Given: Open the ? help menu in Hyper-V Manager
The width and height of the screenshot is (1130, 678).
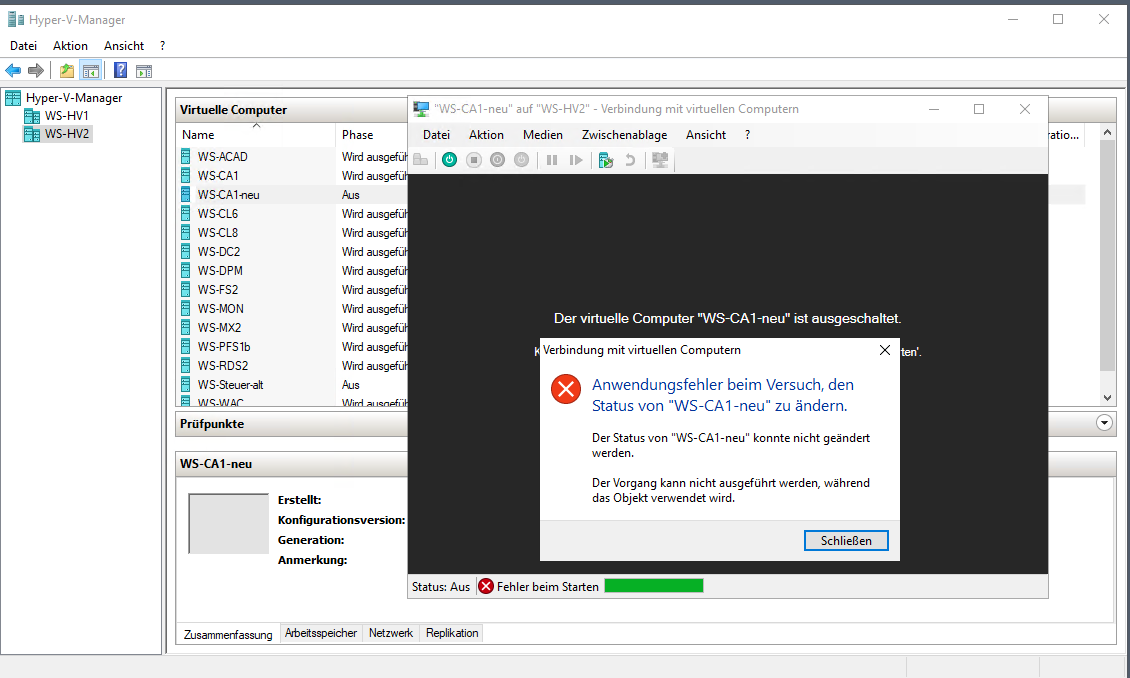Looking at the screenshot, I should coord(163,45).
